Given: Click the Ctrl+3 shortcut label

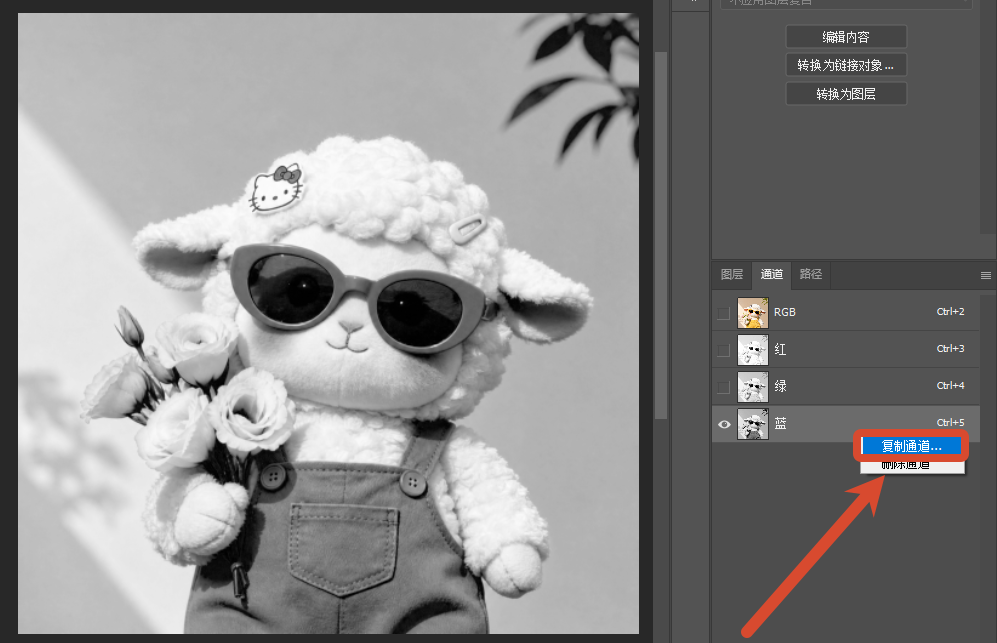Looking at the screenshot, I should [x=950, y=349].
